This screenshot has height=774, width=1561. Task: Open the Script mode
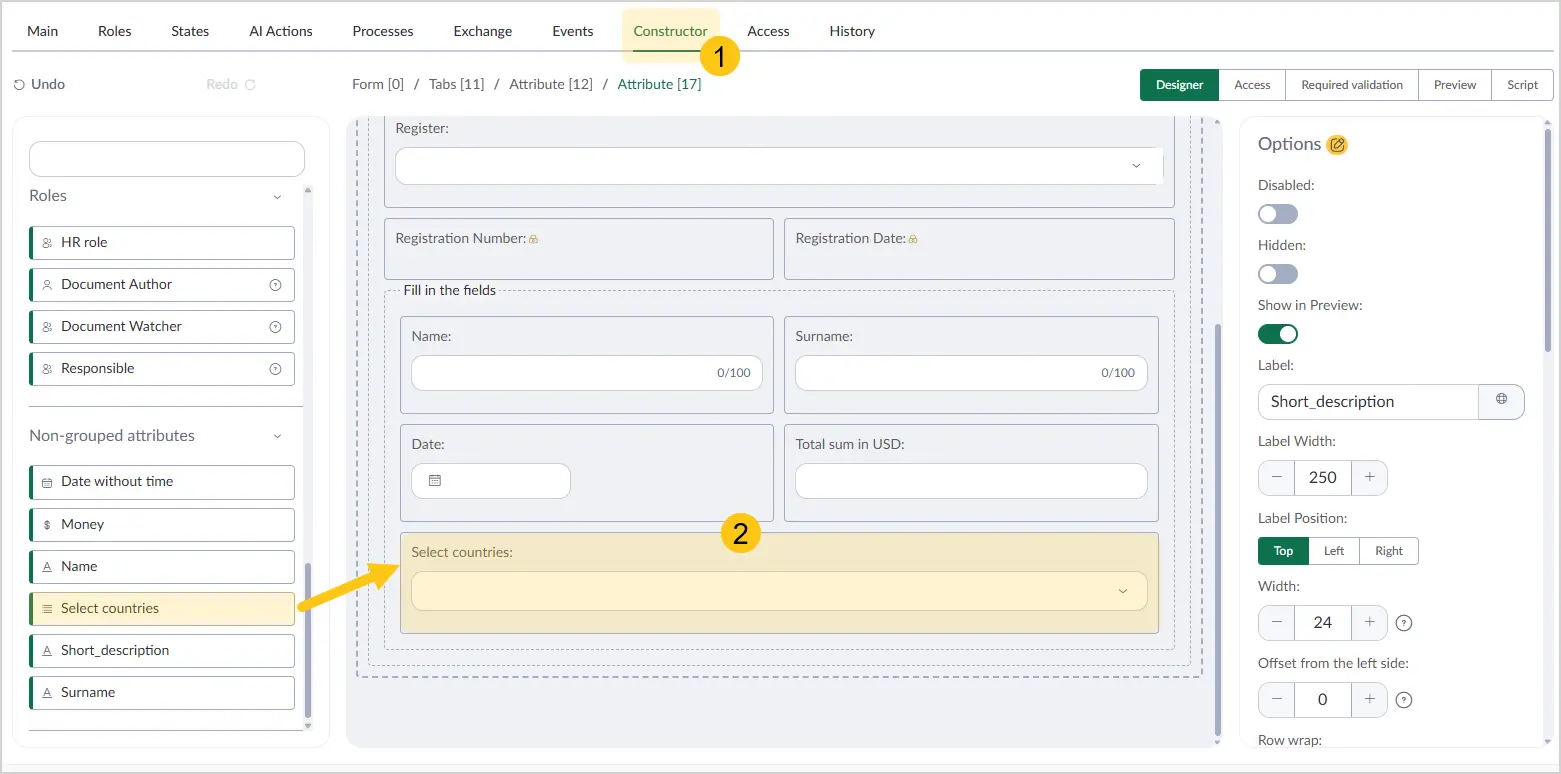tap(1522, 85)
